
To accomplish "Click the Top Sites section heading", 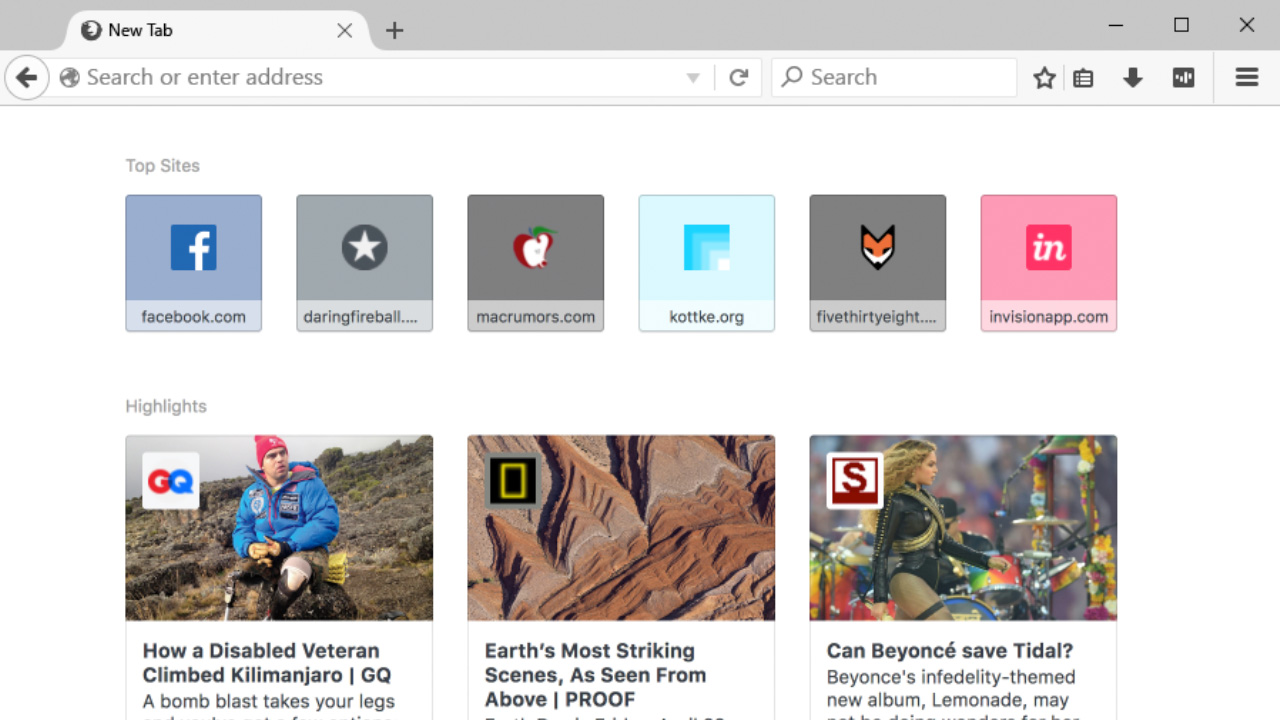I will click(x=162, y=166).
